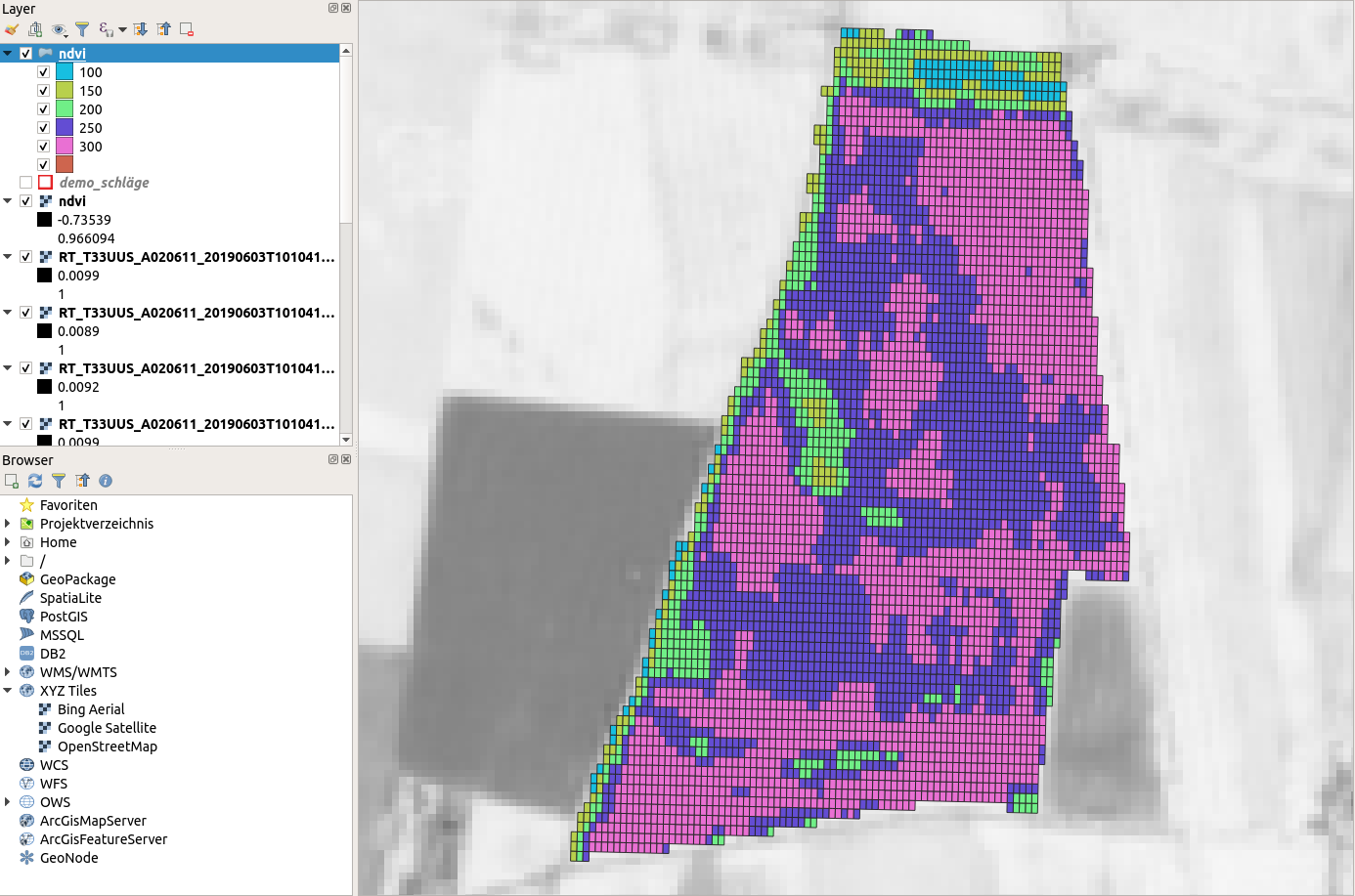Click the PostGIS browser entry
The image size is (1355, 896).
click(64, 617)
